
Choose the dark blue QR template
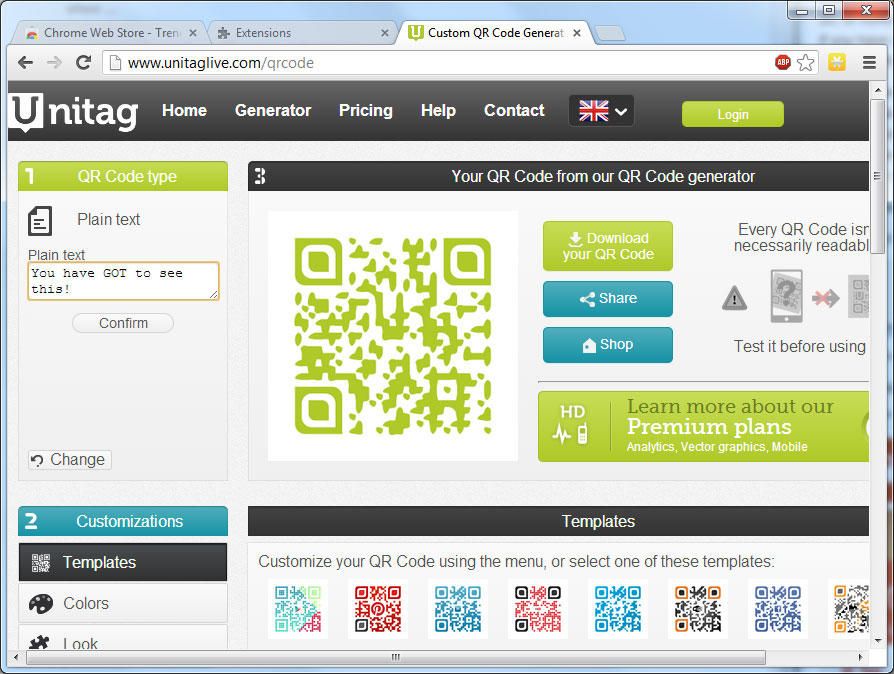click(778, 609)
